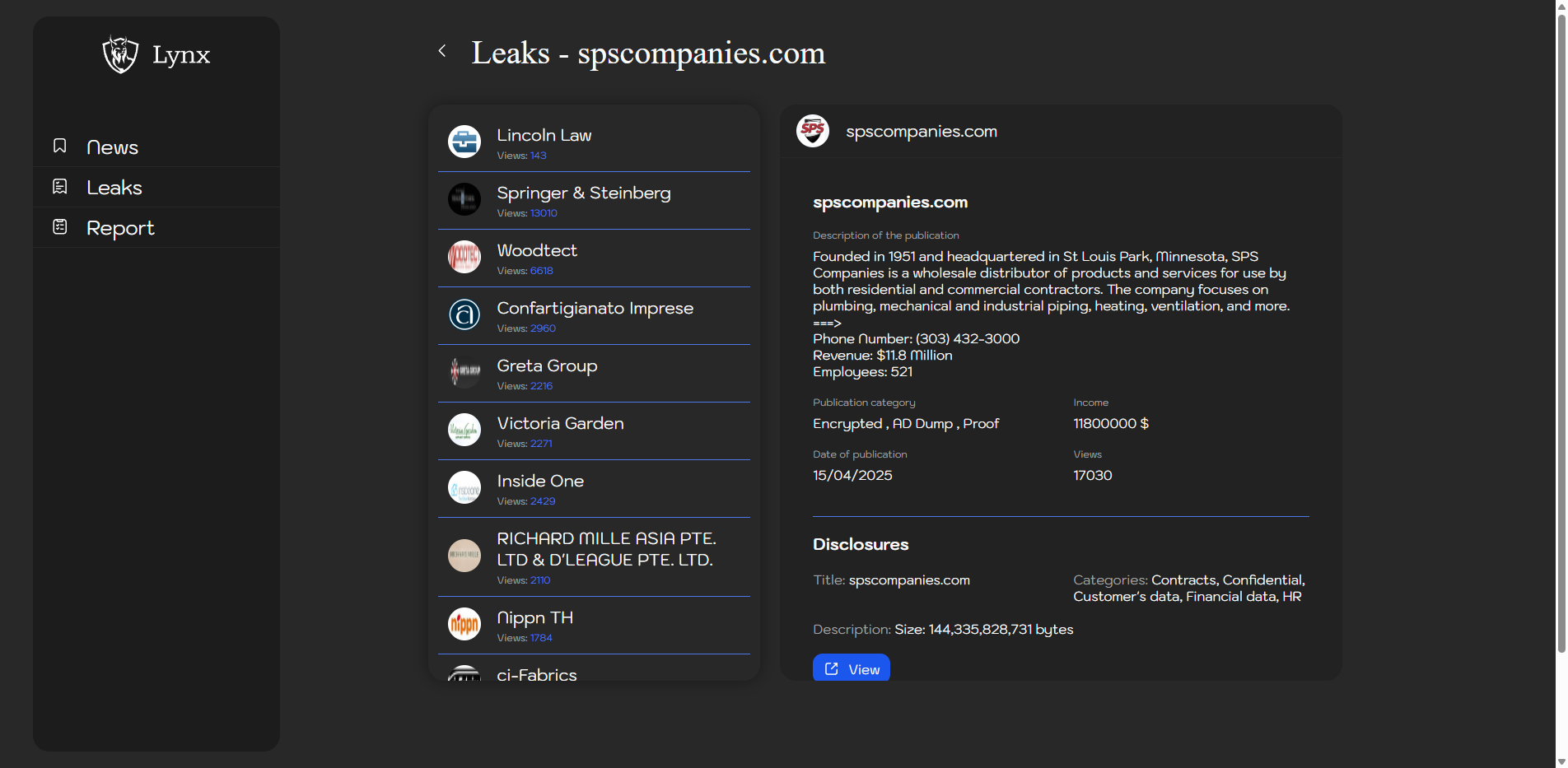Viewport: 1568px width, 768px height.
Task: Click the SPS logo in the detail header
Action: 812,131
